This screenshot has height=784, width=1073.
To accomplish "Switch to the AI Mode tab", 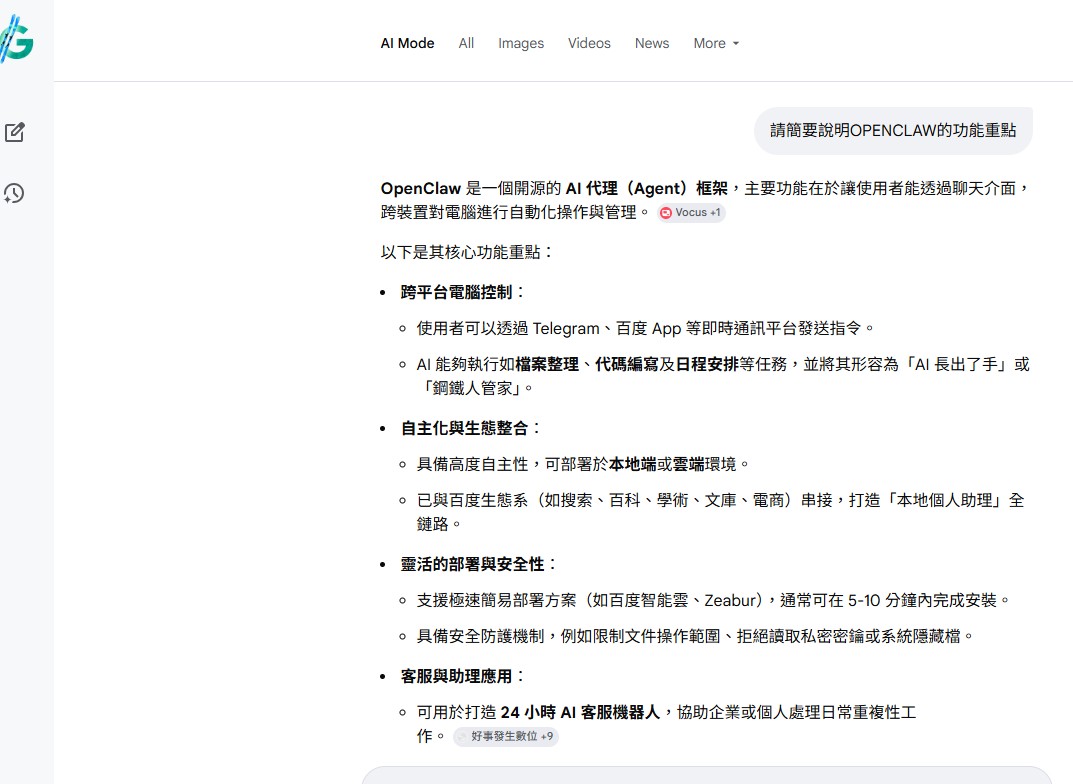I will point(407,43).
